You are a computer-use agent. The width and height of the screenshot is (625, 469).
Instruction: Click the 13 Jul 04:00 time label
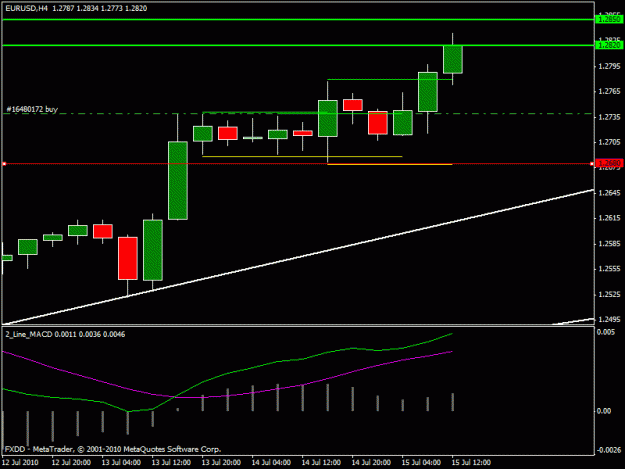tap(121, 462)
